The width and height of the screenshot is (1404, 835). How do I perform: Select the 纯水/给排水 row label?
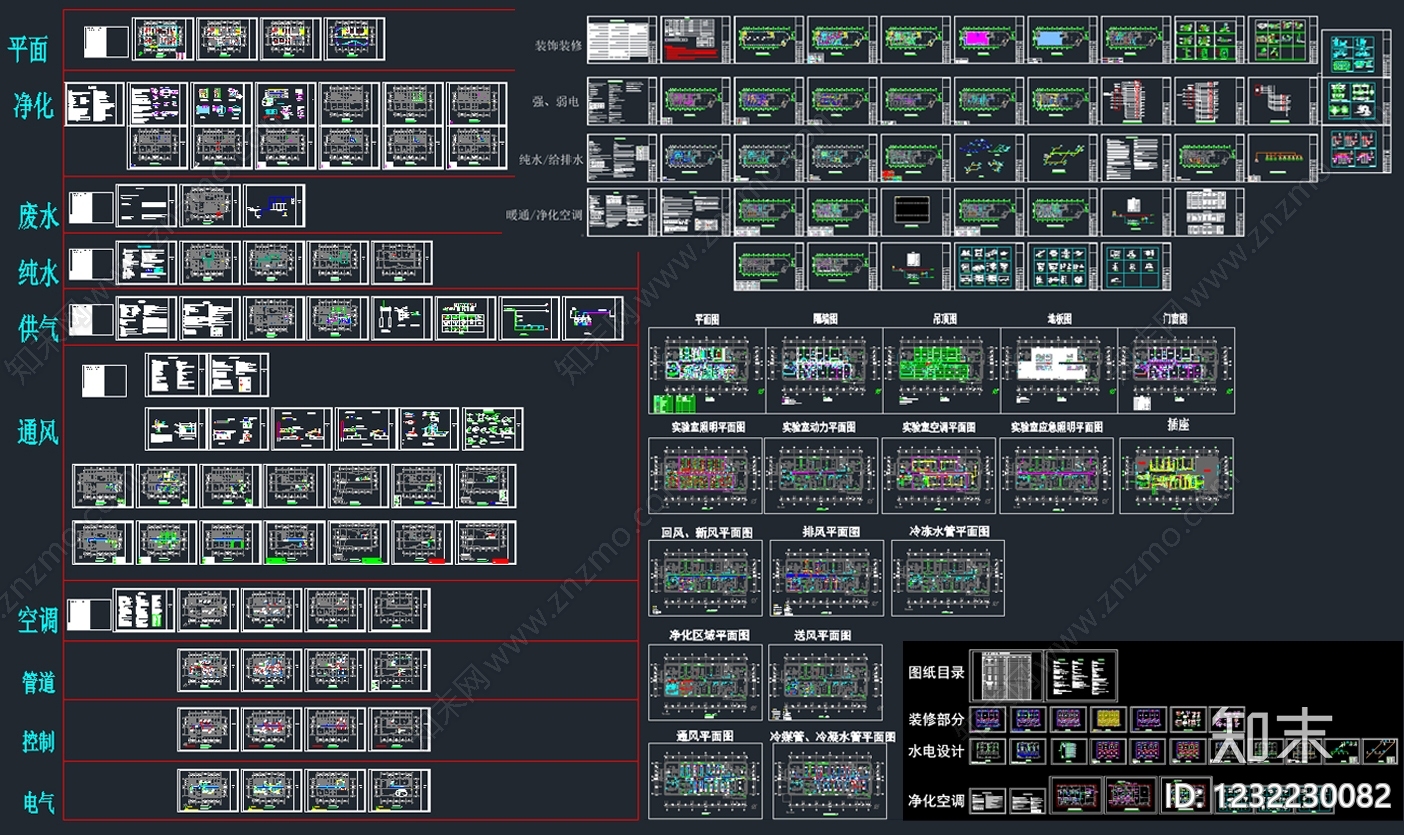click(x=551, y=158)
